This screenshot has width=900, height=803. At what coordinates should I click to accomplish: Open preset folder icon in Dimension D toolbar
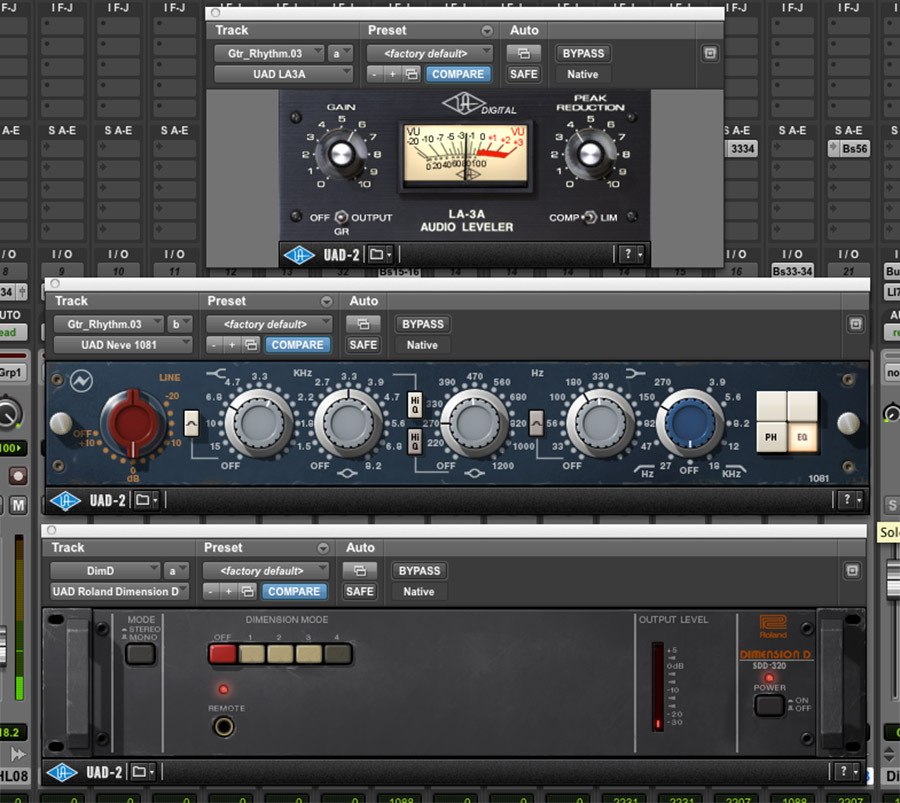(x=143, y=772)
